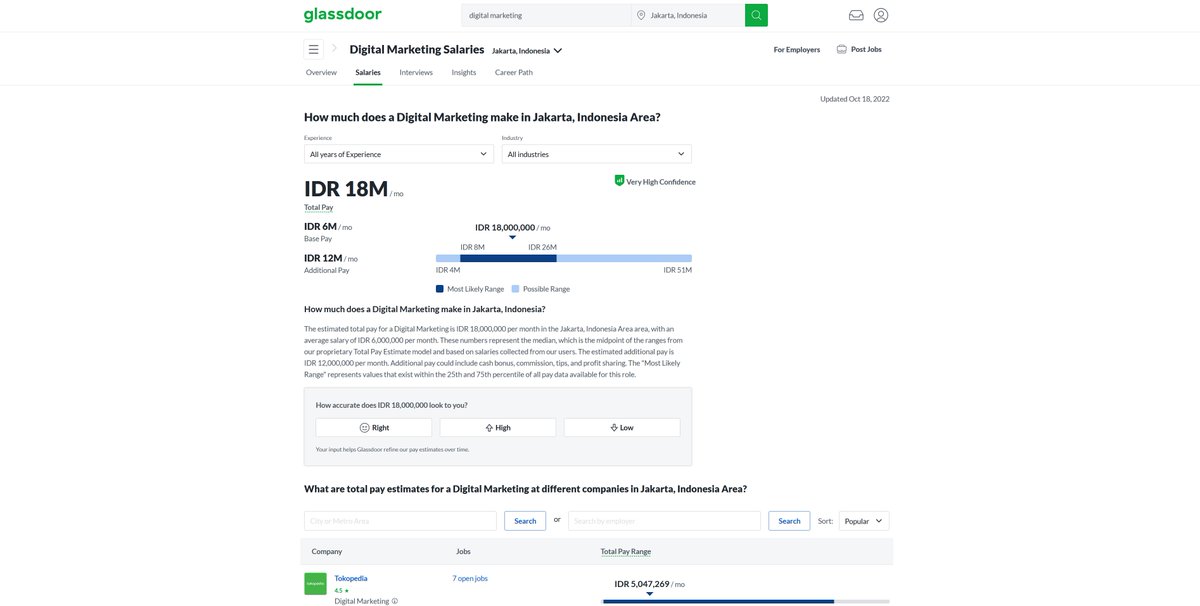Open the All industries dropdown
Screen dimensions: 1200x606
coord(596,154)
